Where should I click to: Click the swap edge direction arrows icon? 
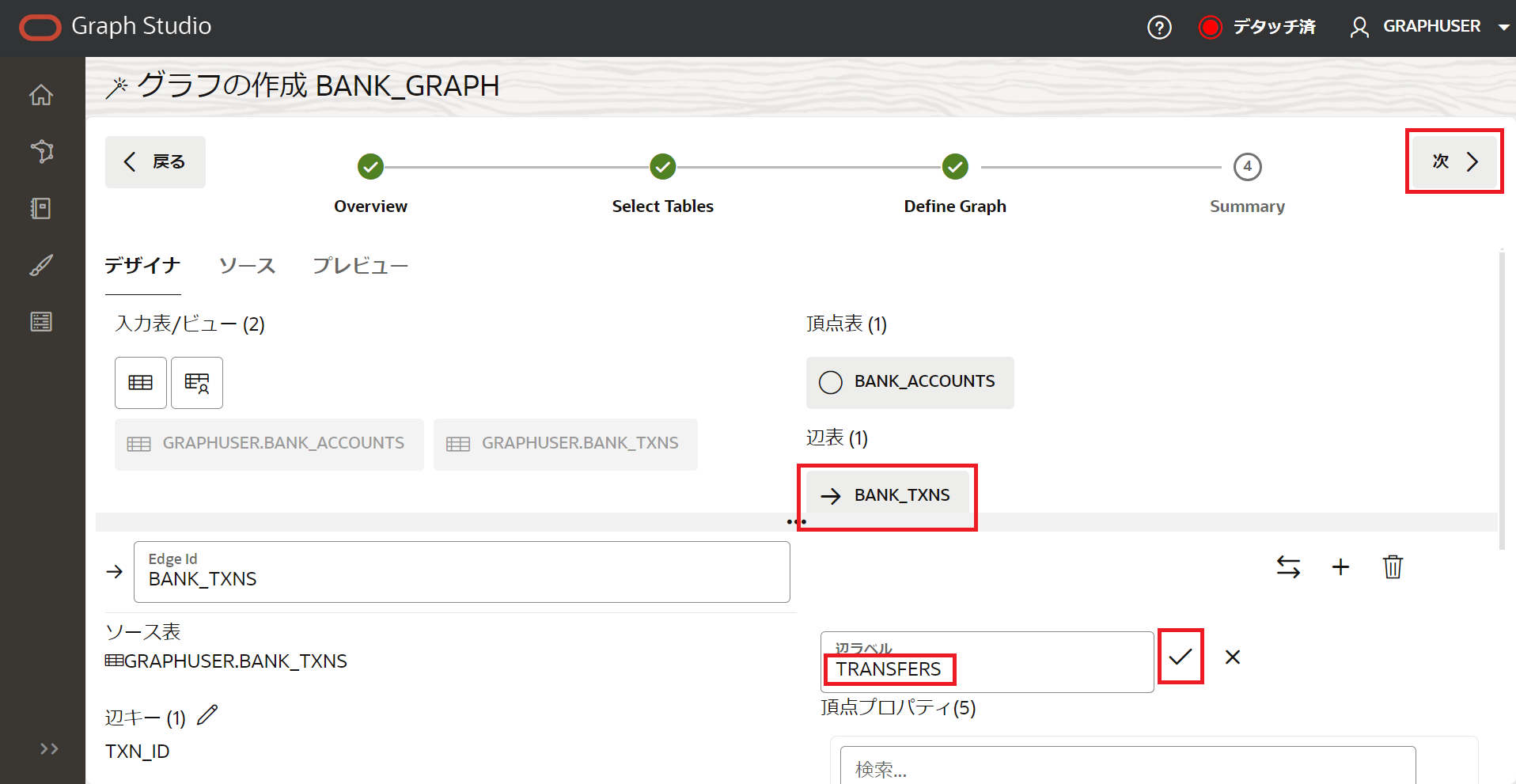(x=1288, y=566)
